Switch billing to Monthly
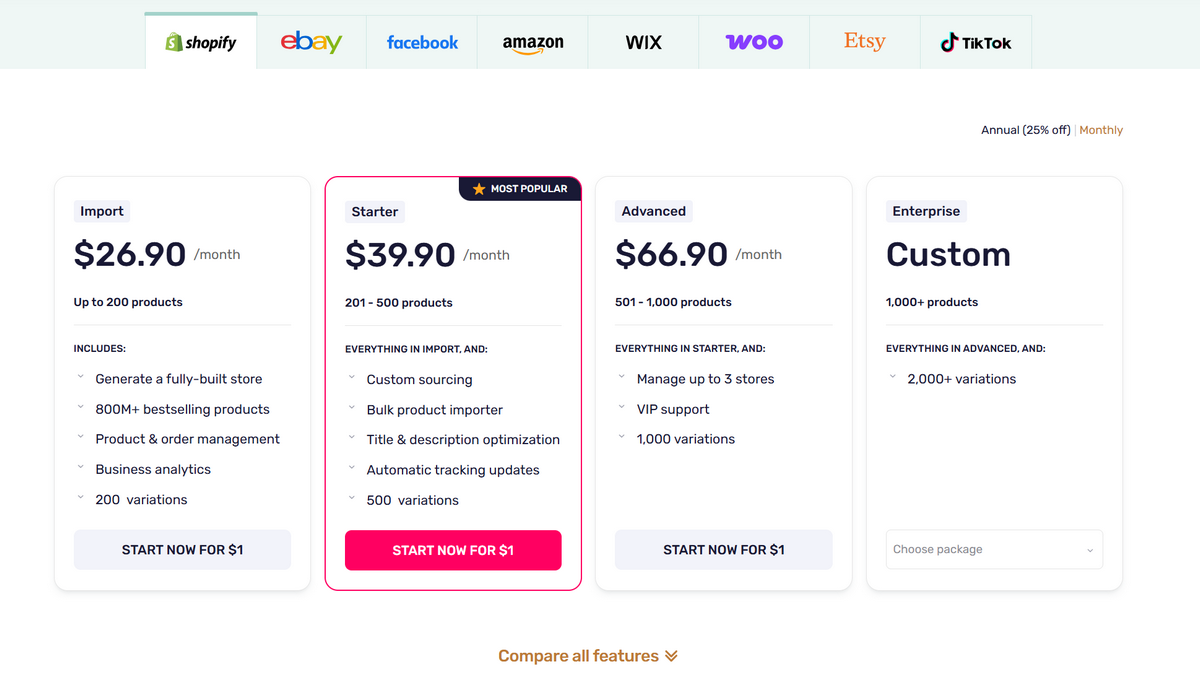Screen dimensions: 1200x692 tap(1100, 129)
